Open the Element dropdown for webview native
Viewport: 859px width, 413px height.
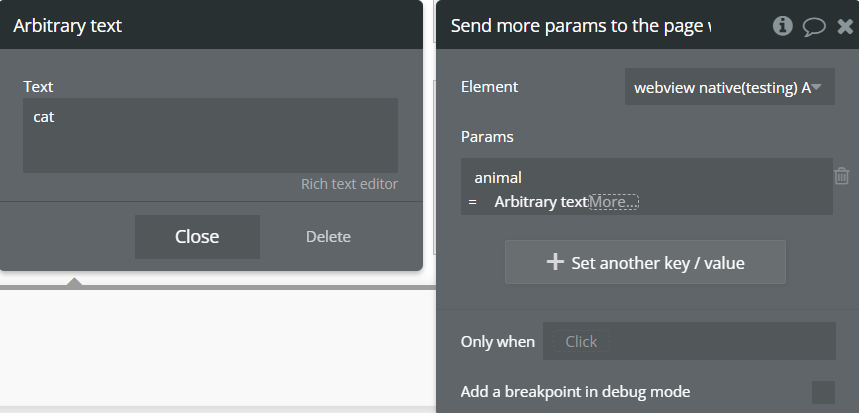tap(729, 87)
